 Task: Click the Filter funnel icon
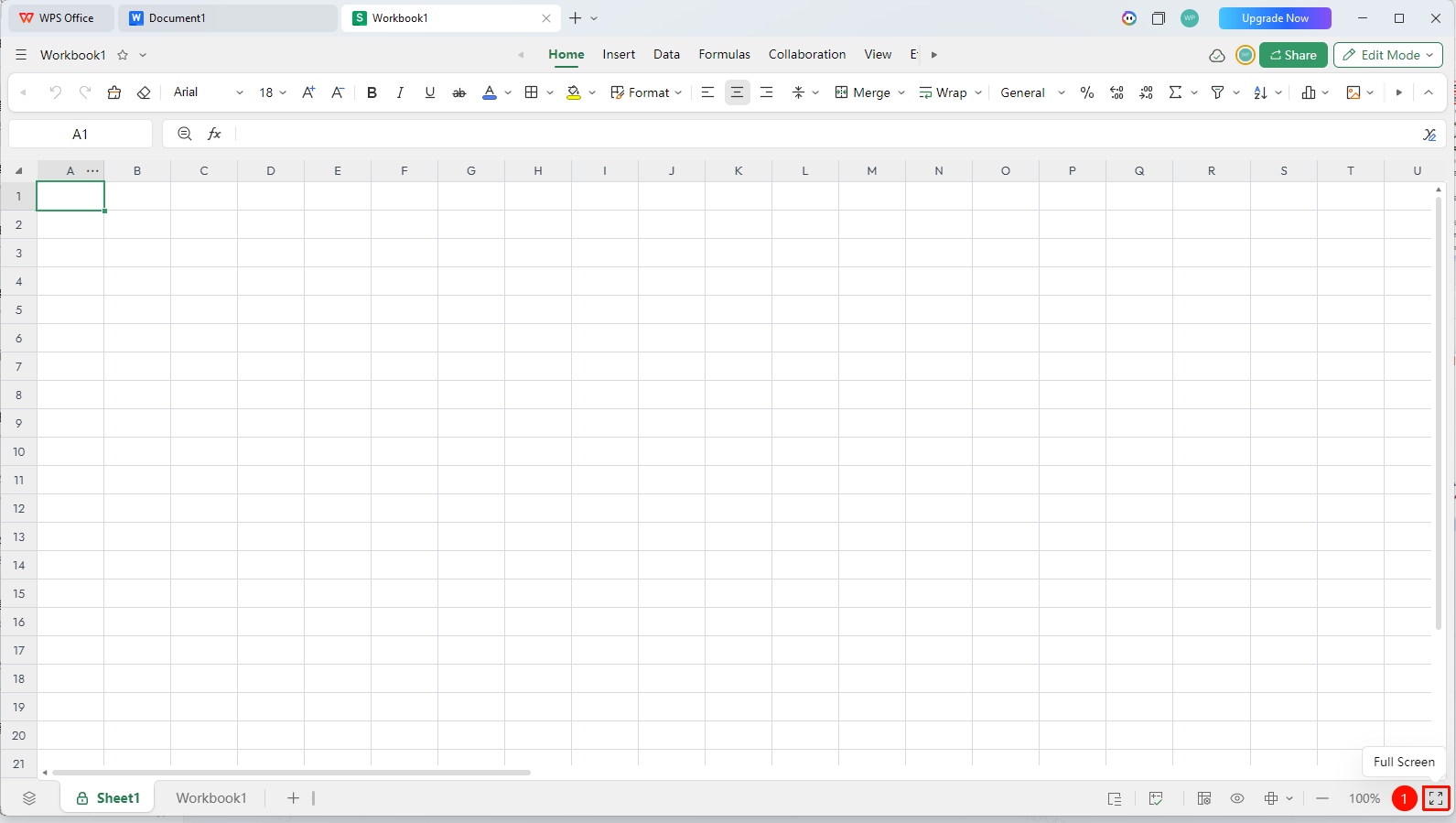tap(1217, 92)
